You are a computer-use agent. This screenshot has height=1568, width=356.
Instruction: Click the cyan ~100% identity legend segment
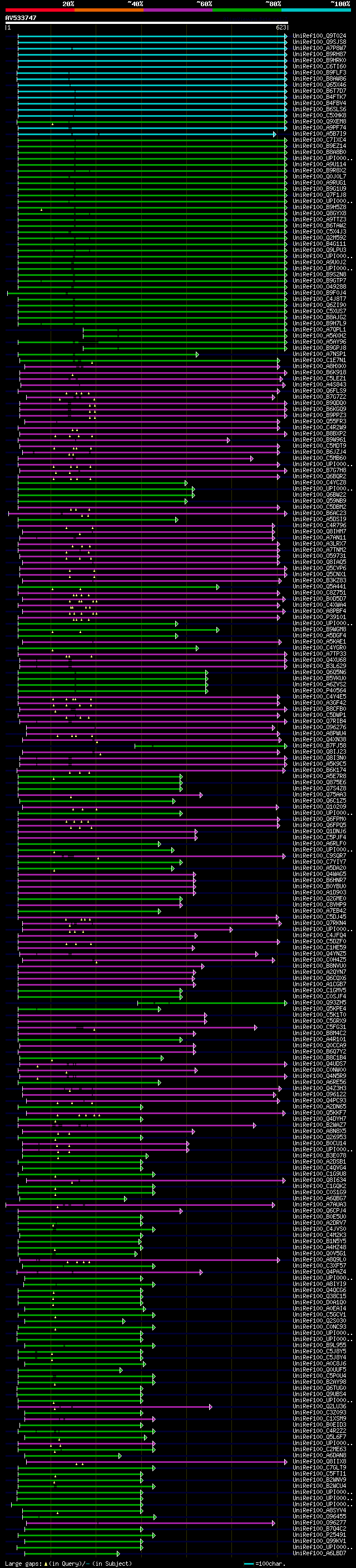point(316,11)
